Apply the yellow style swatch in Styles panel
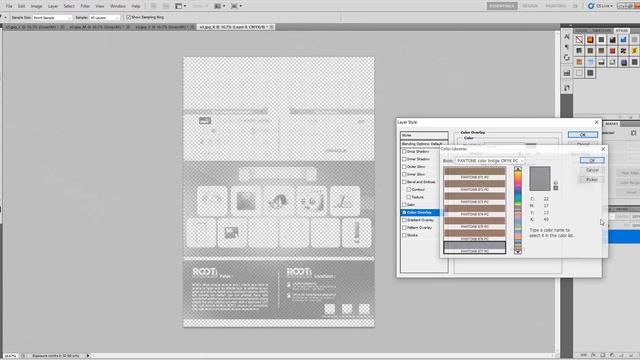Screen dimensions: 640x360 634,51
